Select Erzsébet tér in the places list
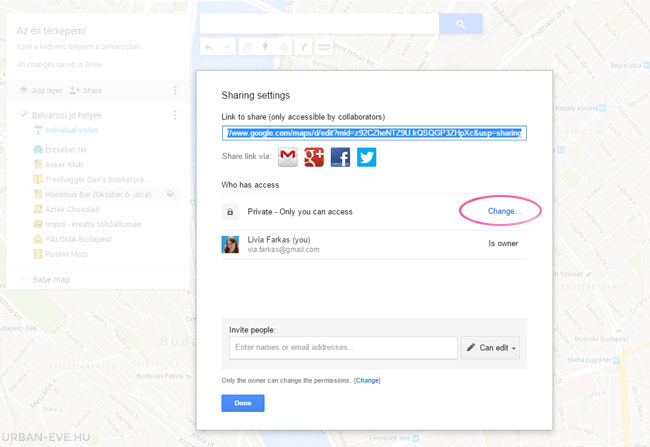650x447 pixels. [x=66, y=150]
